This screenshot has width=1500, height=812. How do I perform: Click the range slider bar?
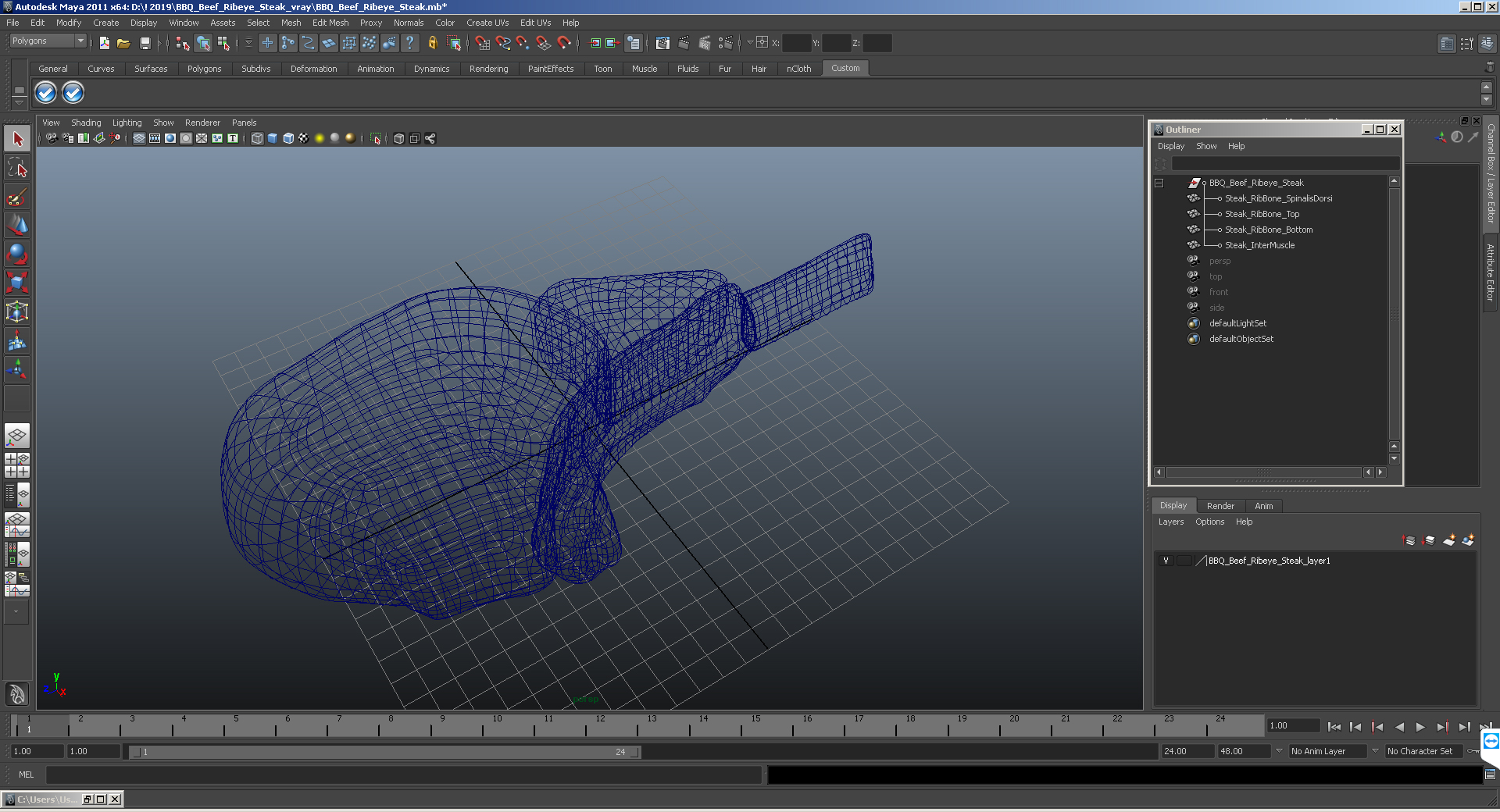tap(385, 752)
